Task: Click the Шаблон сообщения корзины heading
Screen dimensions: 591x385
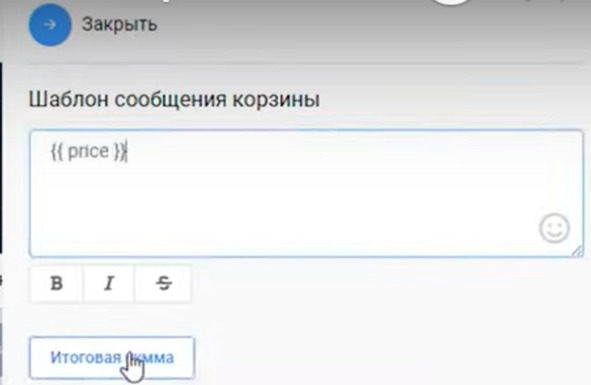Action: [x=174, y=100]
